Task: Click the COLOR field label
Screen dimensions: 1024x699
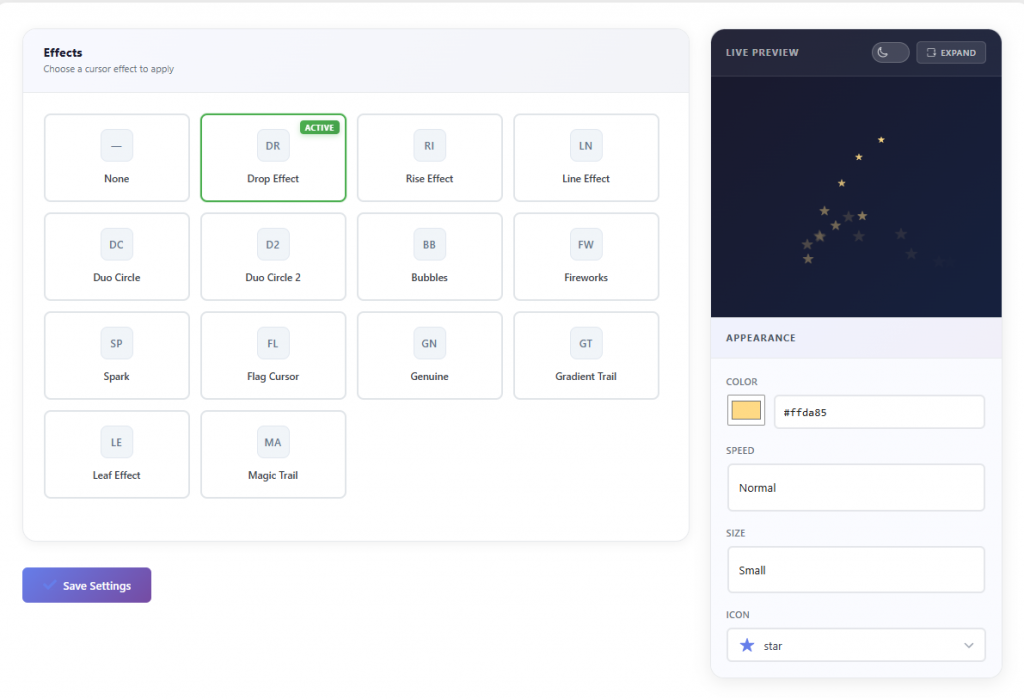Action: (741, 382)
